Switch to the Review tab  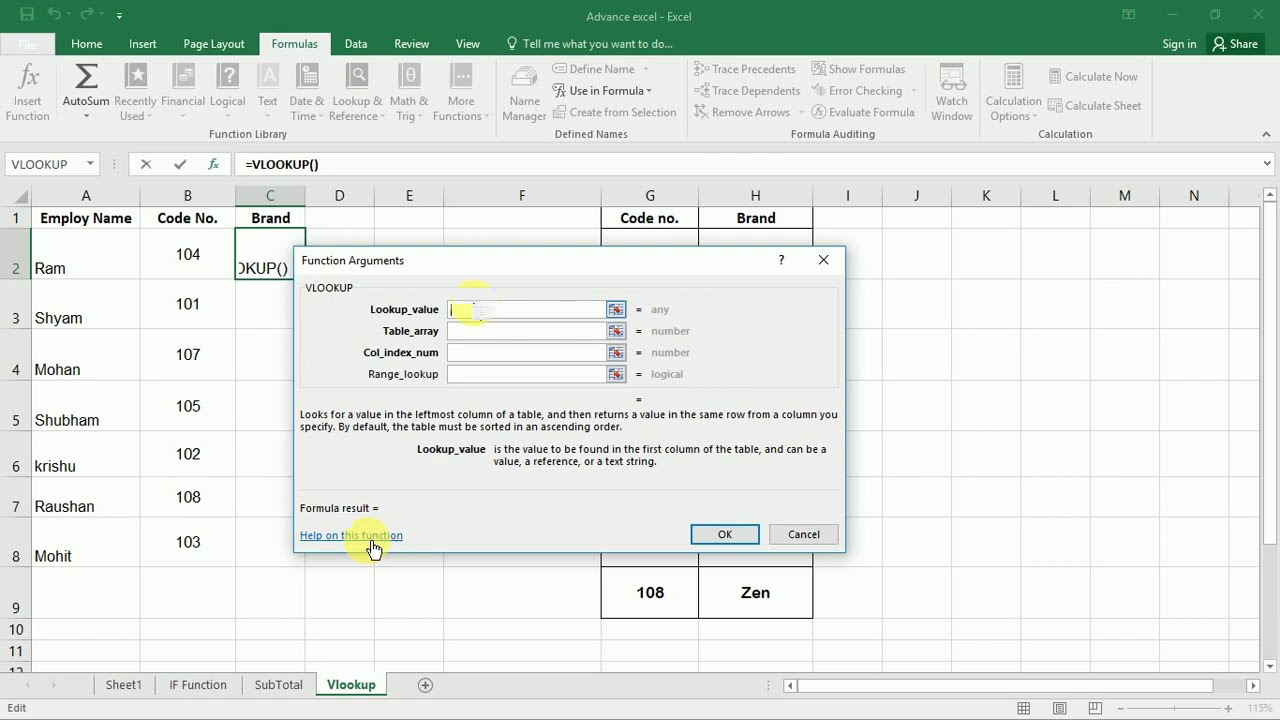pyautogui.click(x=411, y=44)
